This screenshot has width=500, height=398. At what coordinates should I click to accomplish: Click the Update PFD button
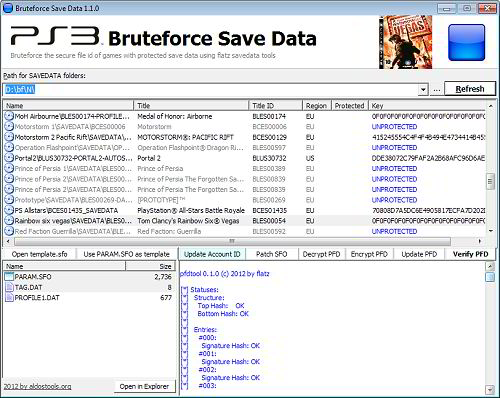click(x=419, y=254)
